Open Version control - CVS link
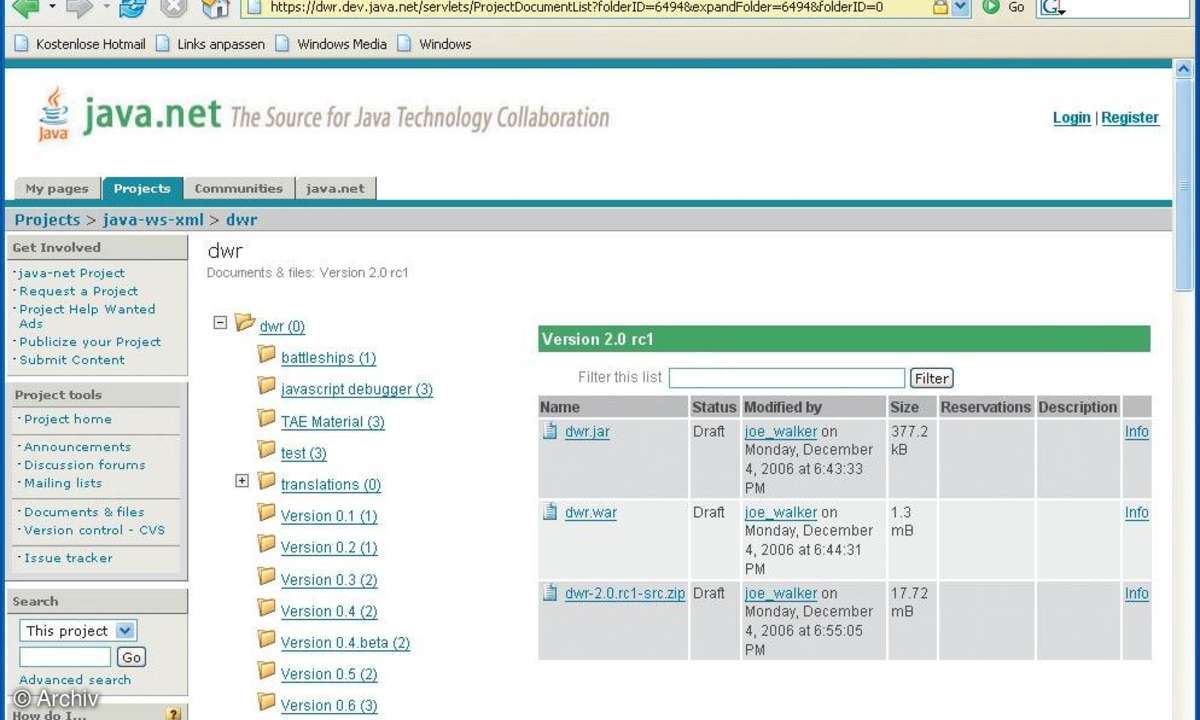This screenshot has width=1200, height=720. 94,530
